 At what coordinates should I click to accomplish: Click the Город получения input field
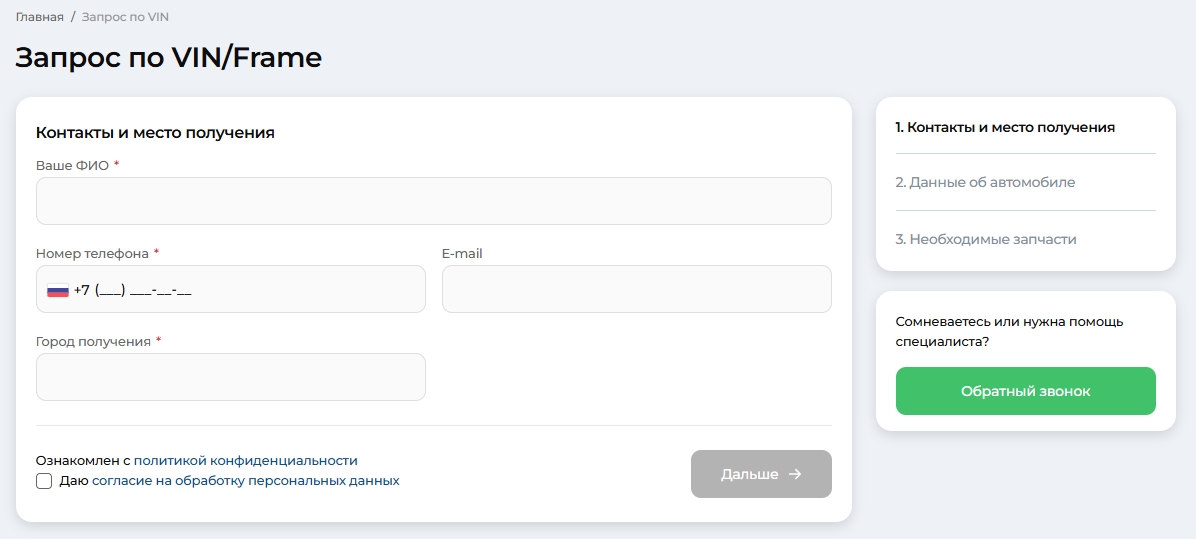point(230,377)
